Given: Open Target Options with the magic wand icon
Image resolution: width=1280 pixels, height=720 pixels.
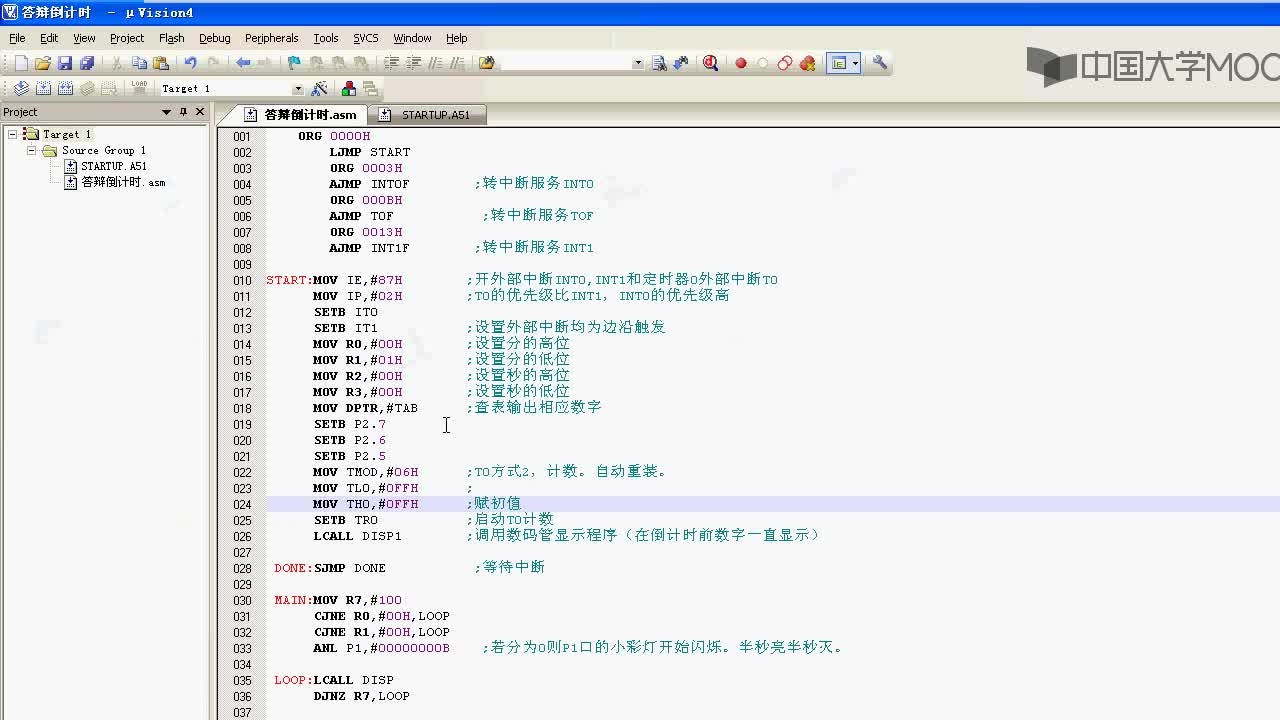Looking at the screenshot, I should pos(320,89).
